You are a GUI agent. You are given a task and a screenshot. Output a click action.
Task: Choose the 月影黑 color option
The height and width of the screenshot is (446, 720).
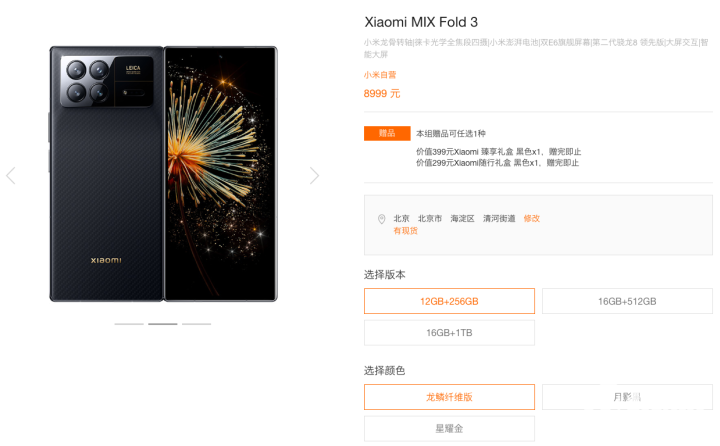627,397
